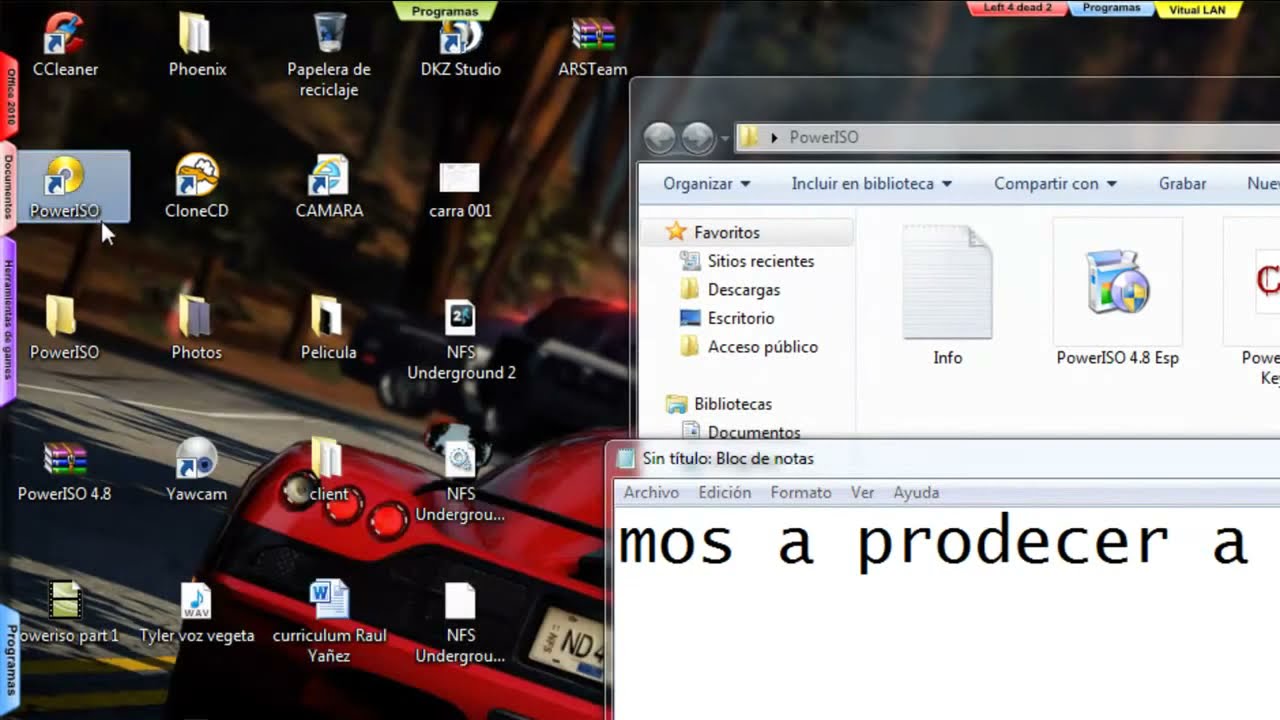Screen dimensions: 1280x720
Task: Launch the CloneCD desktop shortcut
Action: (x=197, y=187)
